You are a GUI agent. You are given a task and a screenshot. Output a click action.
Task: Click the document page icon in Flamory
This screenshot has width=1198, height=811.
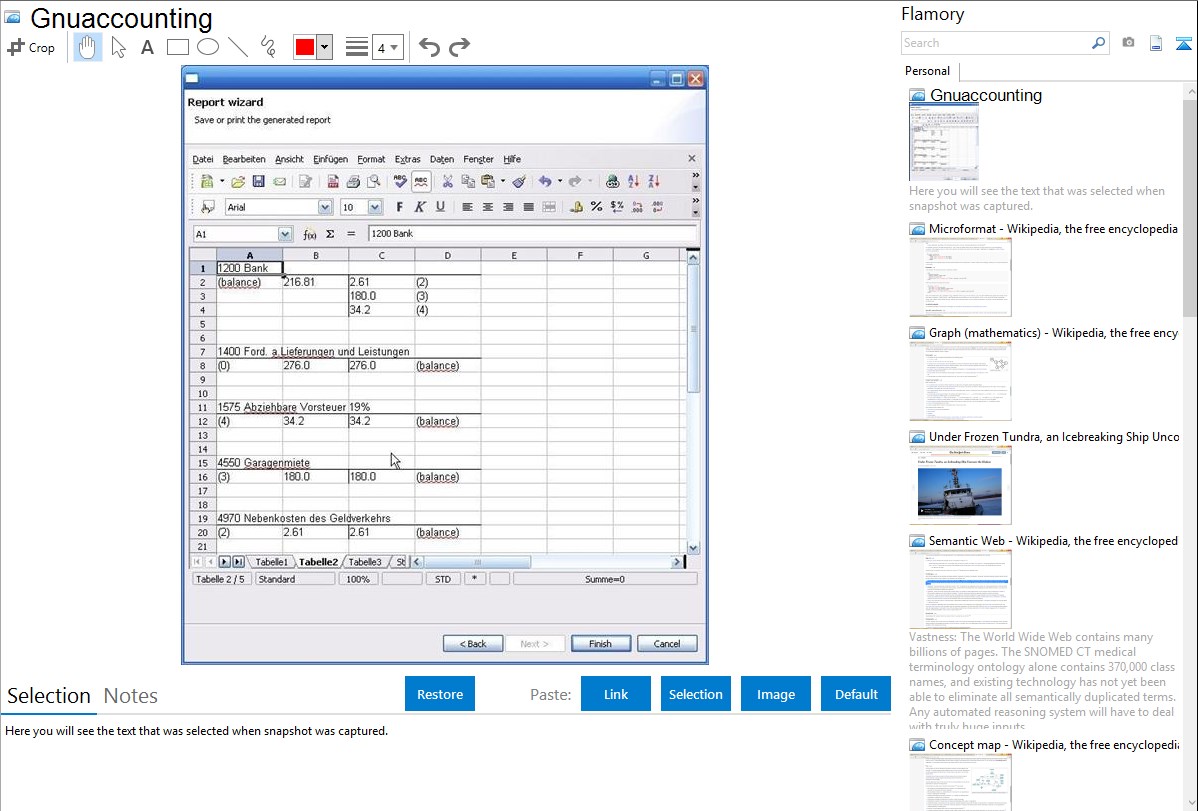click(1156, 43)
